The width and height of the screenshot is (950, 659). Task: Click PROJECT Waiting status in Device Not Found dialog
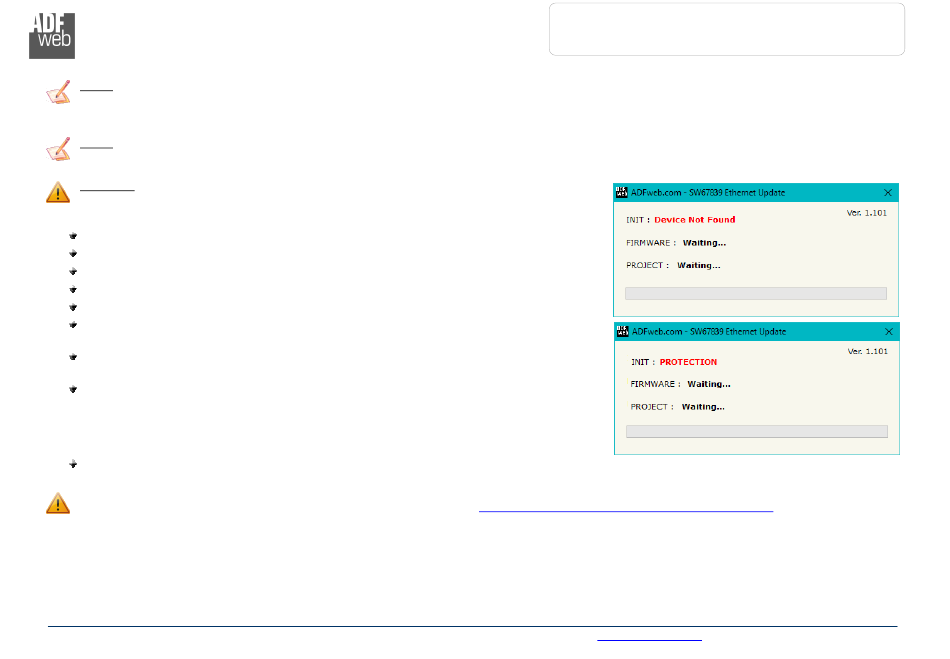coord(698,266)
